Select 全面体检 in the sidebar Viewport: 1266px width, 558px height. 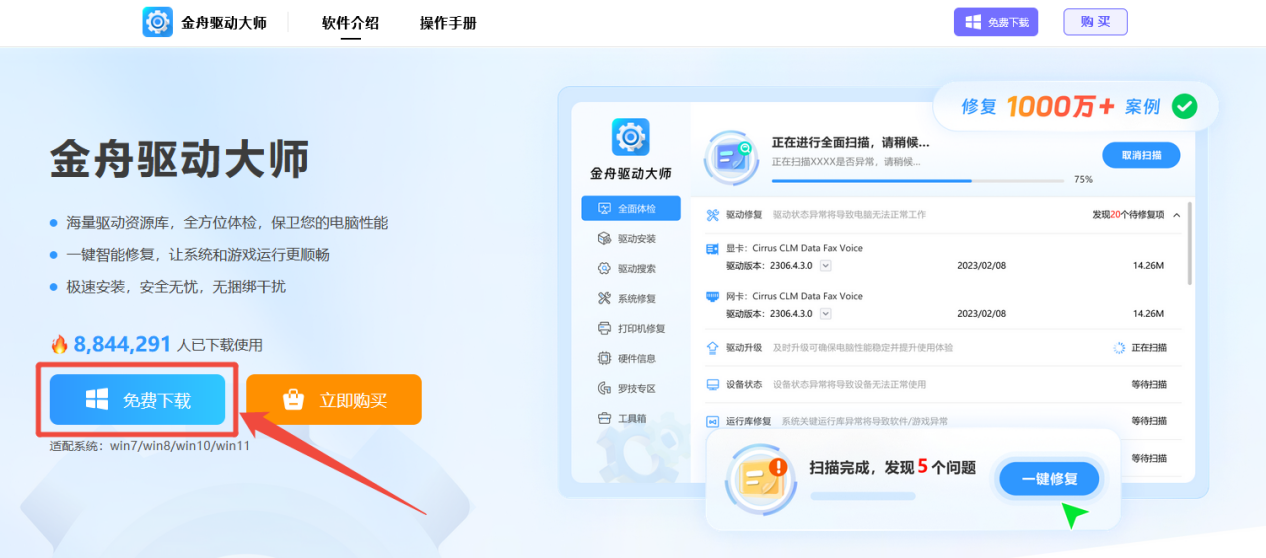[x=631, y=209]
